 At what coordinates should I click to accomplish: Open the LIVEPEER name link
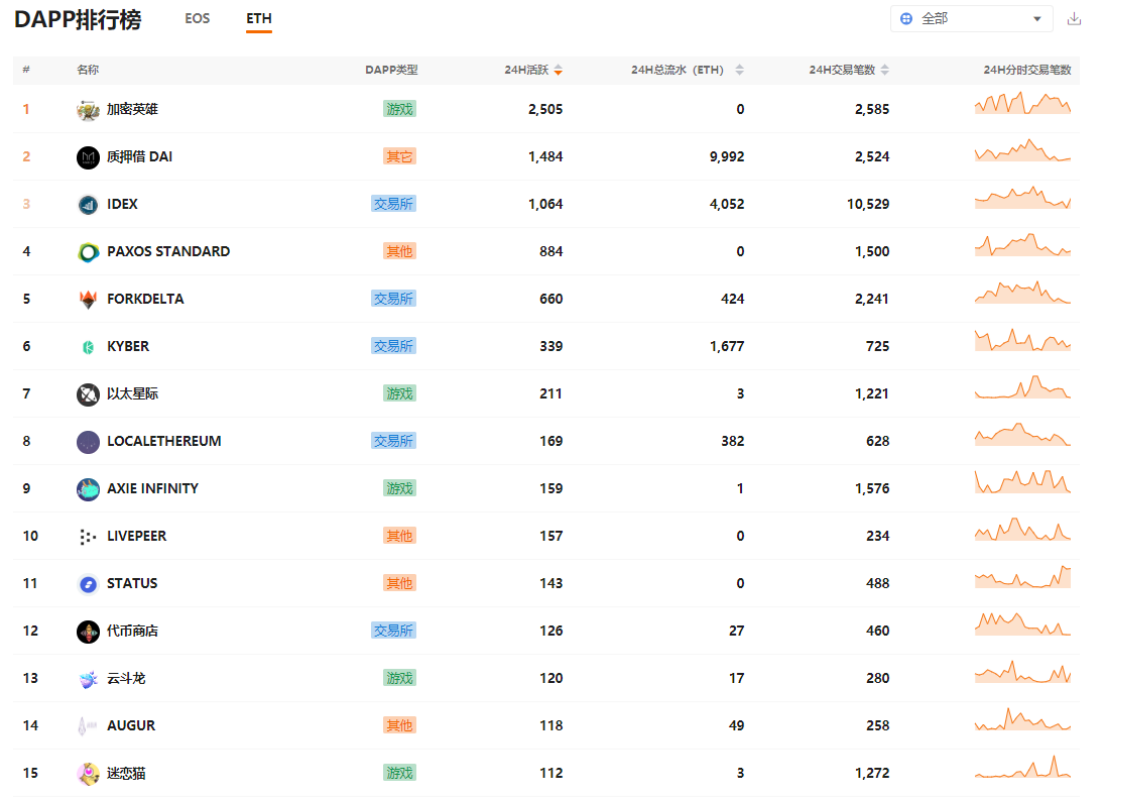tap(136, 536)
